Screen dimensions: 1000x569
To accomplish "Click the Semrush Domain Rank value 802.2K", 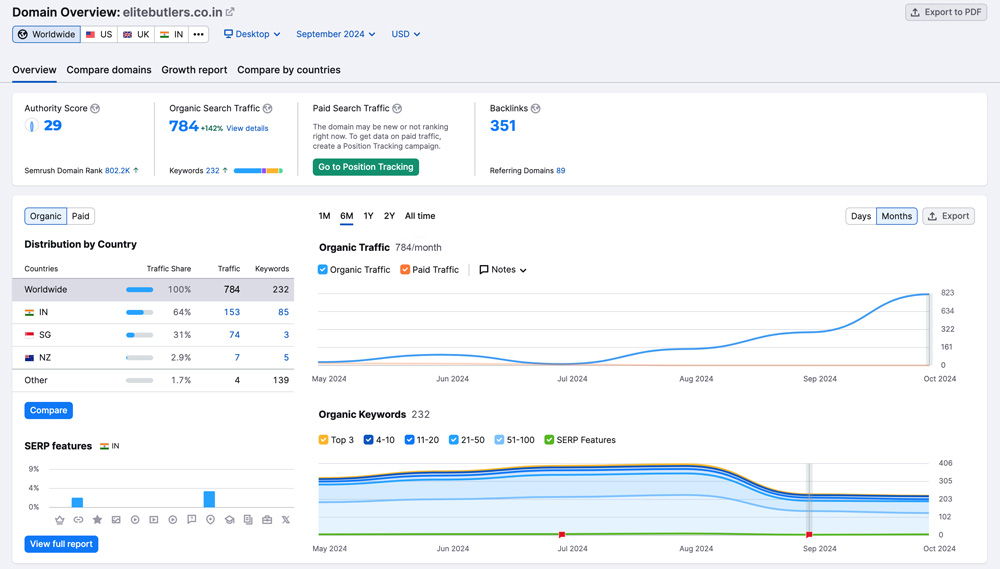I will pyautogui.click(x=117, y=170).
